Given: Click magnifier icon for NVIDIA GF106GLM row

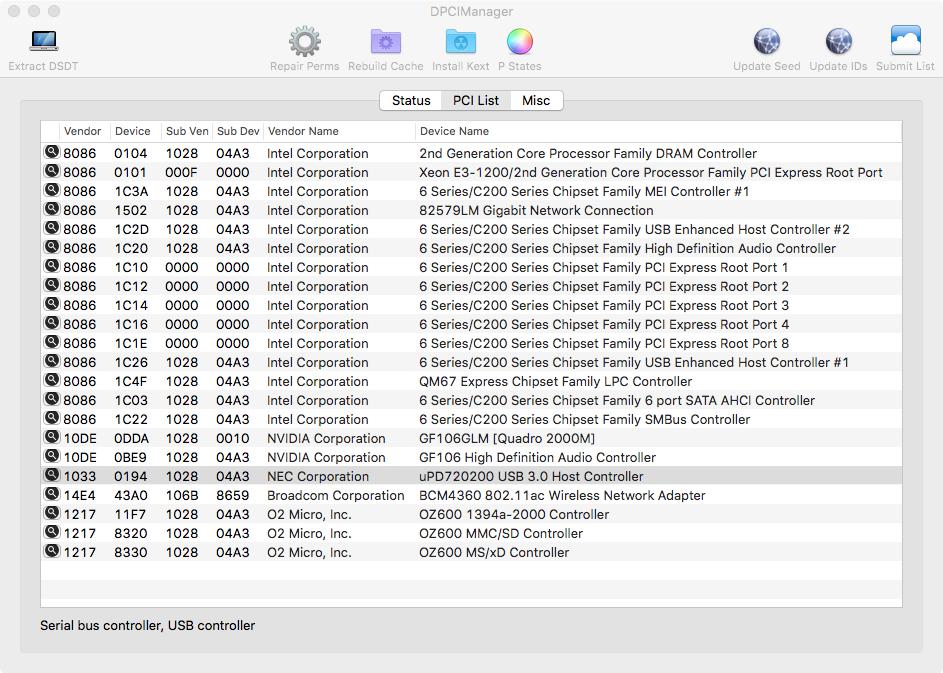Looking at the screenshot, I should [51, 438].
